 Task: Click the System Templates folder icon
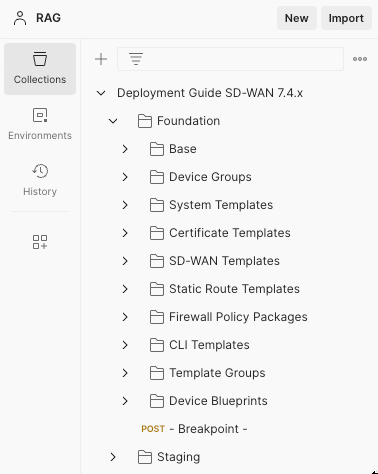point(157,205)
